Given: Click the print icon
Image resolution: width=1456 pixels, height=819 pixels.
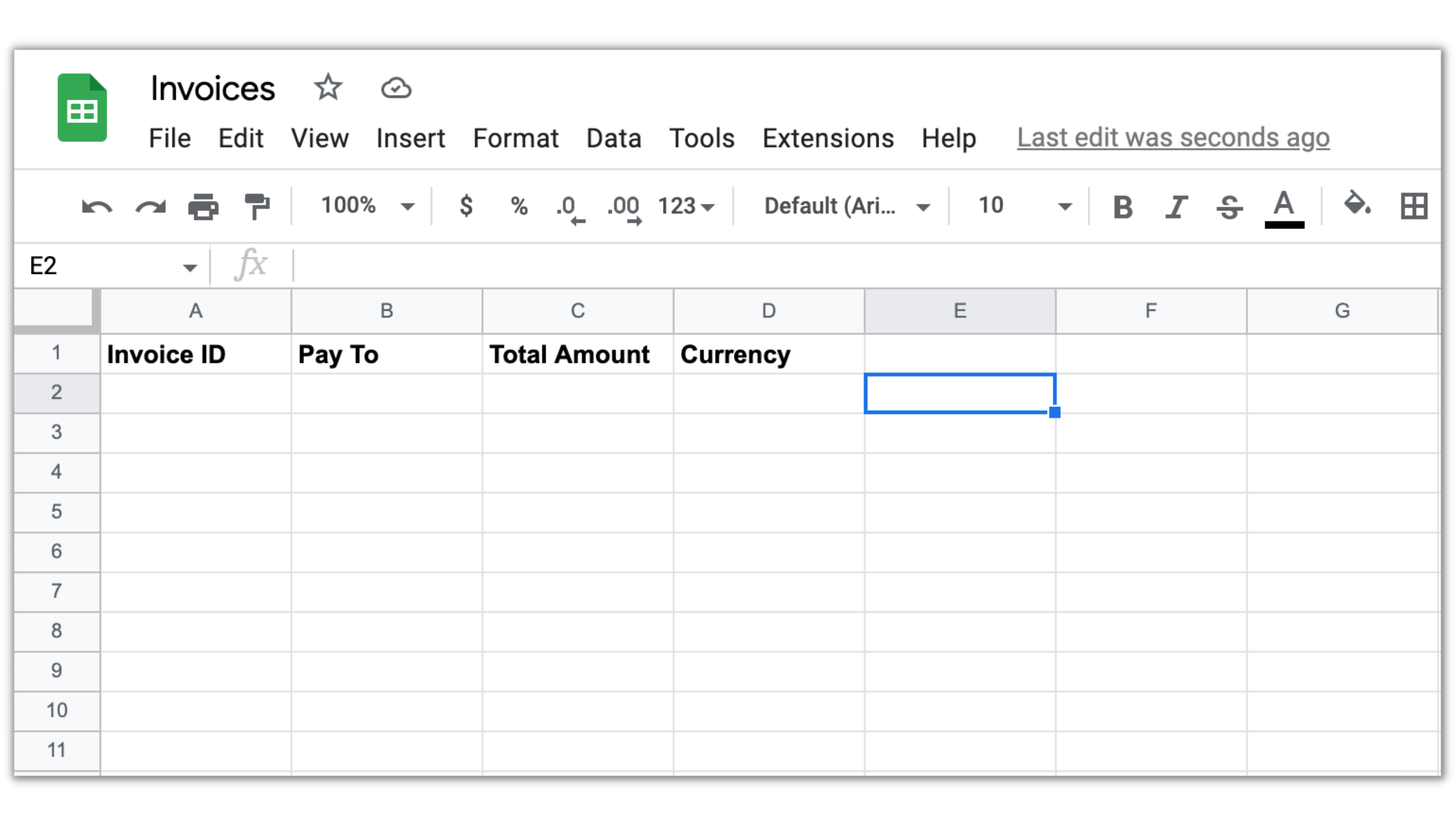Looking at the screenshot, I should (203, 206).
